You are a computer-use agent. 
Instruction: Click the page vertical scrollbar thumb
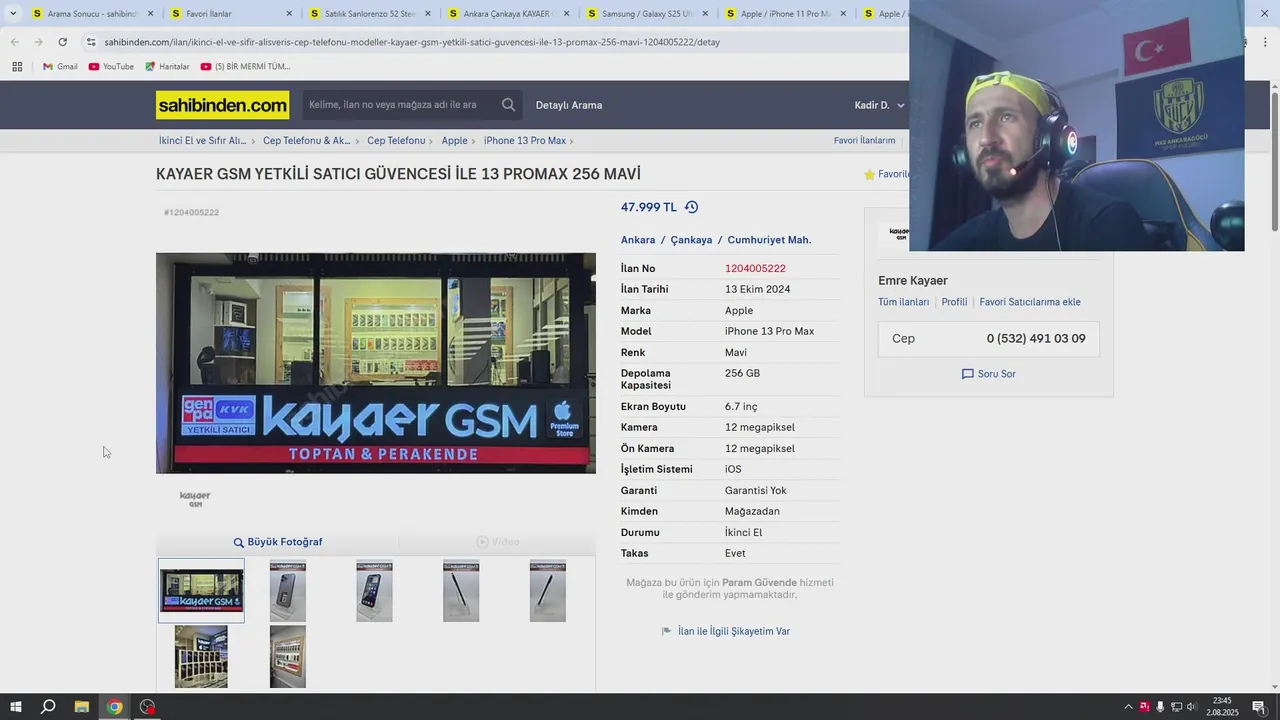tap(1275, 160)
